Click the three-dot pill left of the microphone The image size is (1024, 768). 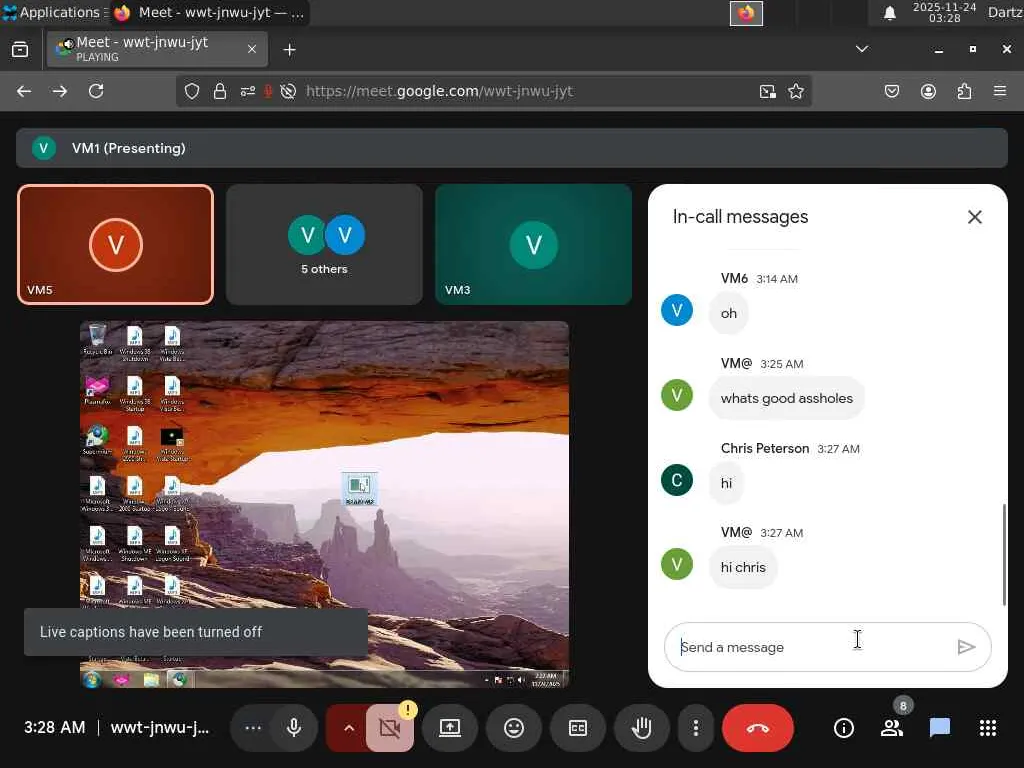click(x=253, y=728)
